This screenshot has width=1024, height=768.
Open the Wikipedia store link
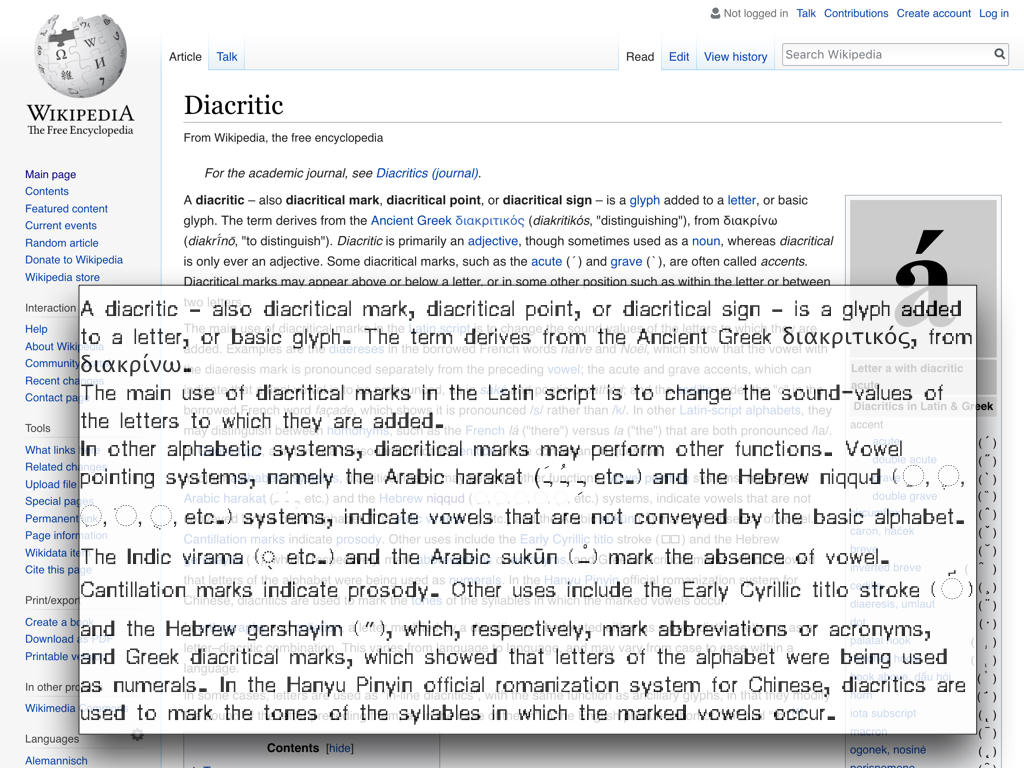coord(62,277)
